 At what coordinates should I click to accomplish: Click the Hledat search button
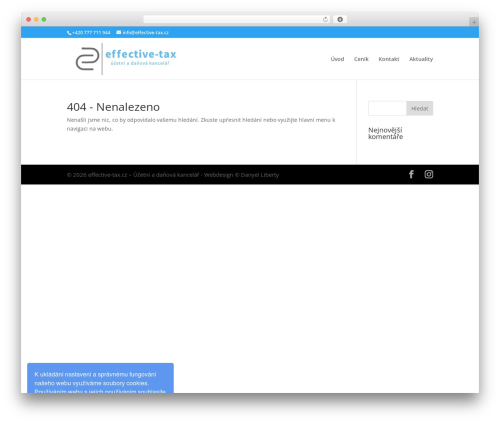pyautogui.click(x=420, y=108)
